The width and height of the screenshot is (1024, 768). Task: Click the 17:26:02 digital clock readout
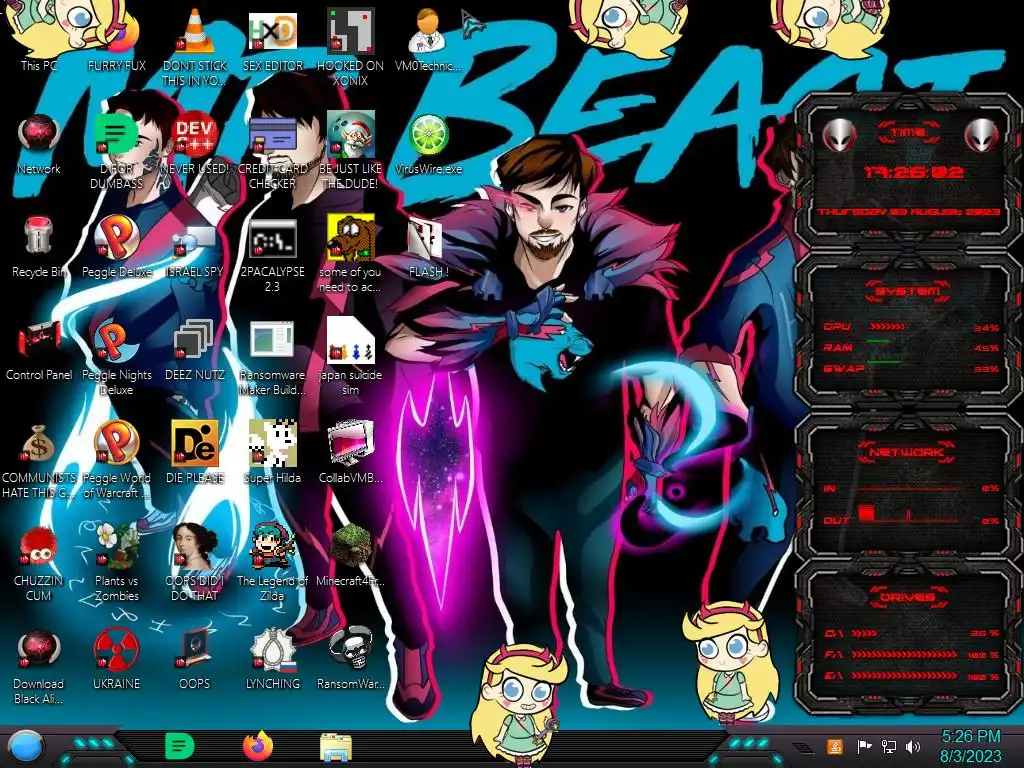tap(913, 172)
